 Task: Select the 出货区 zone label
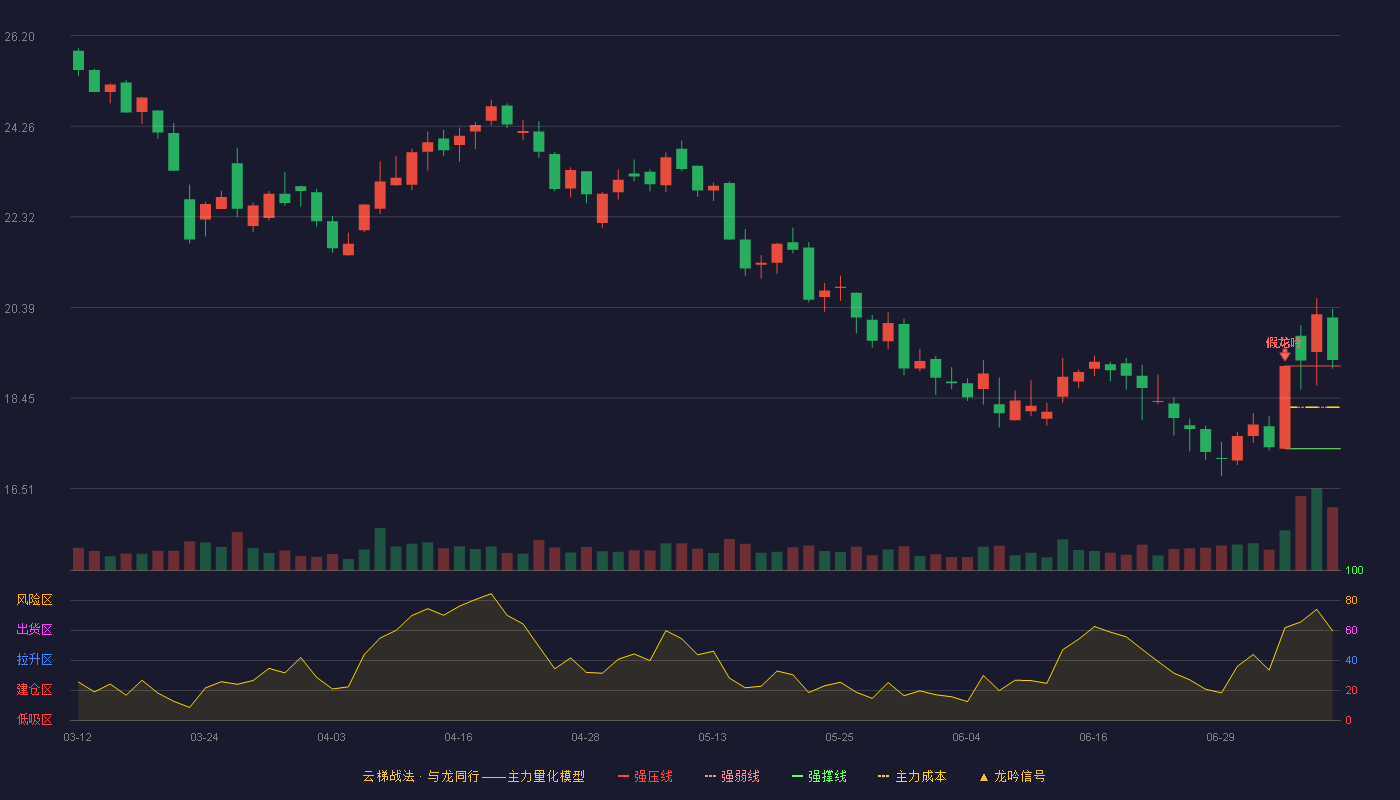pos(34,630)
